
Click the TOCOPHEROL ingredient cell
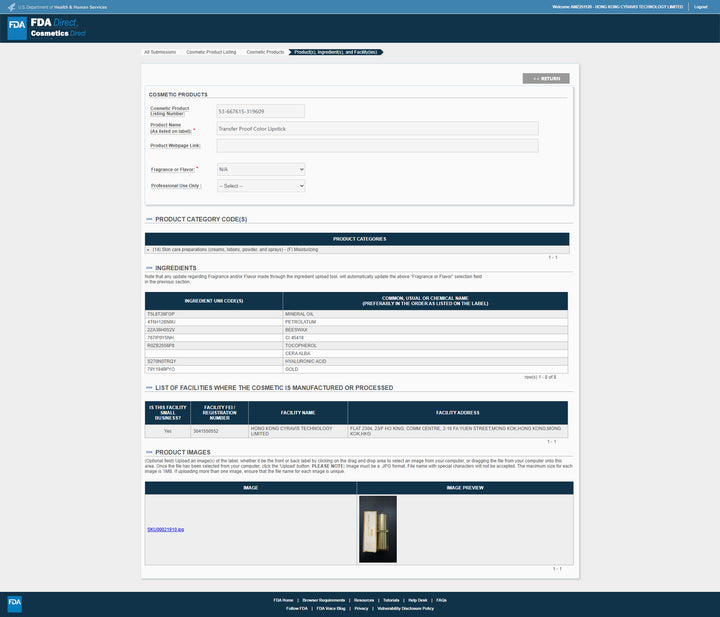tap(425, 345)
